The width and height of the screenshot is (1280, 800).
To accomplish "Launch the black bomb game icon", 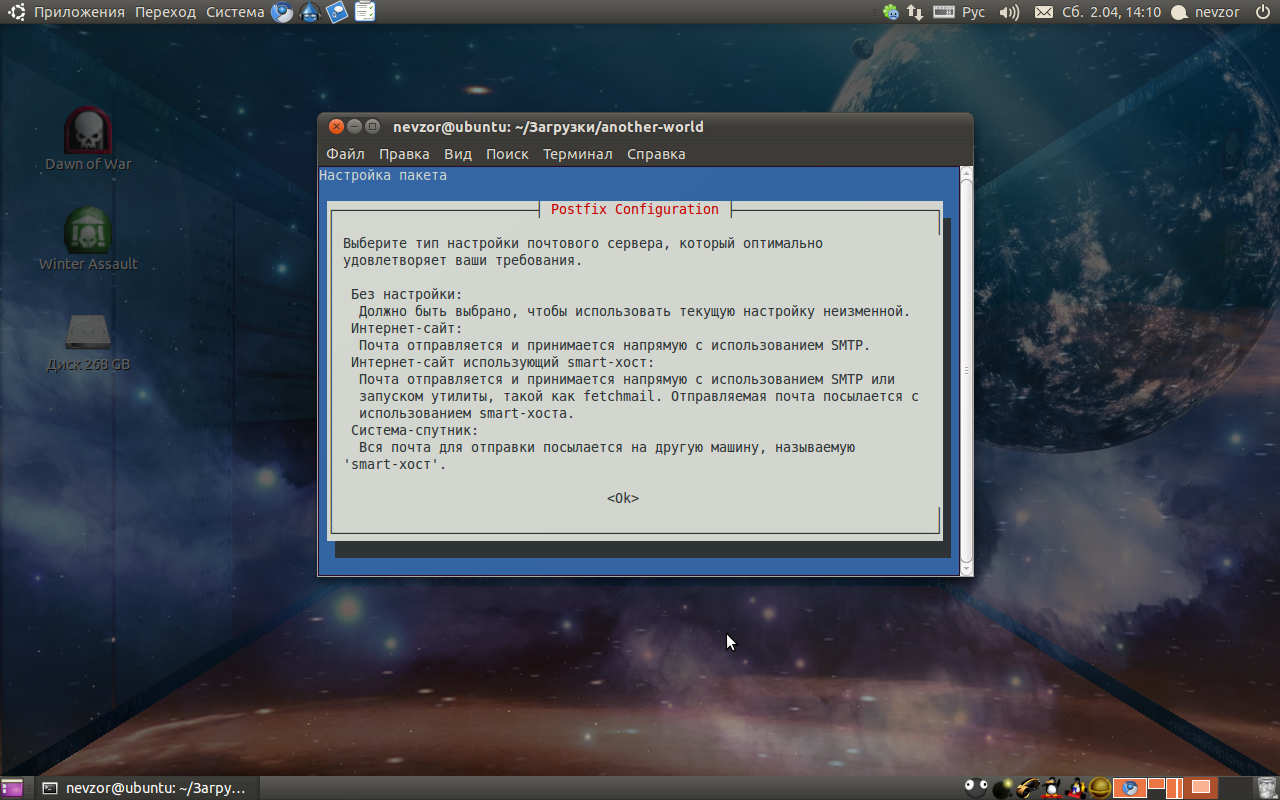I will [1003, 788].
